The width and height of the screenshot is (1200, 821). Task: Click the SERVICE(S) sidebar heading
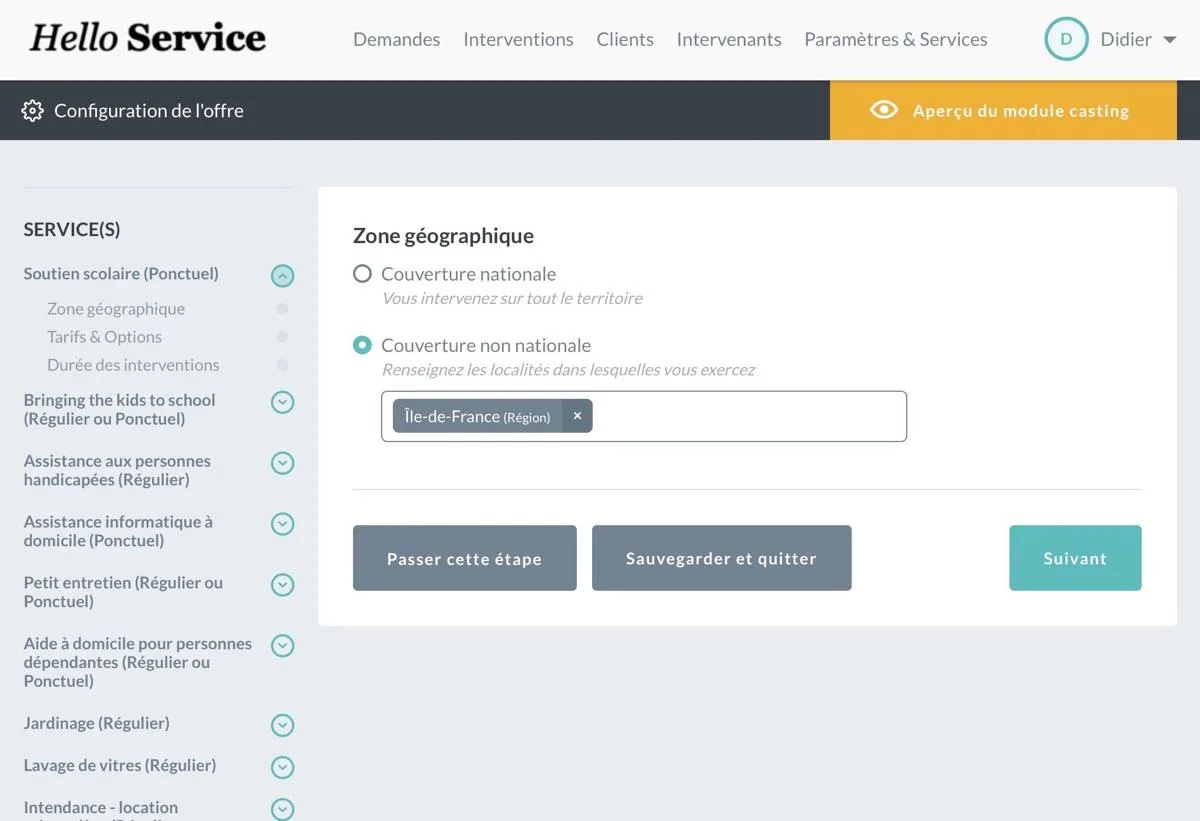pyautogui.click(x=72, y=230)
